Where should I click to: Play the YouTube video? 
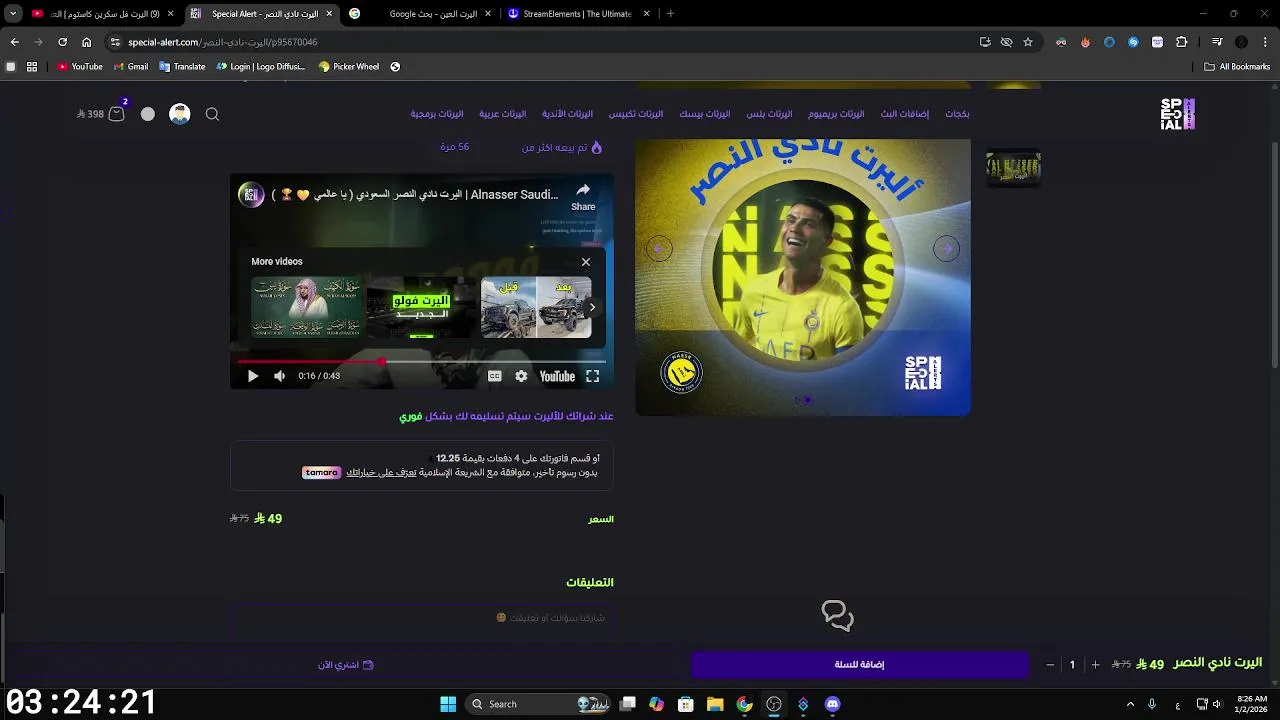pyautogui.click(x=252, y=376)
